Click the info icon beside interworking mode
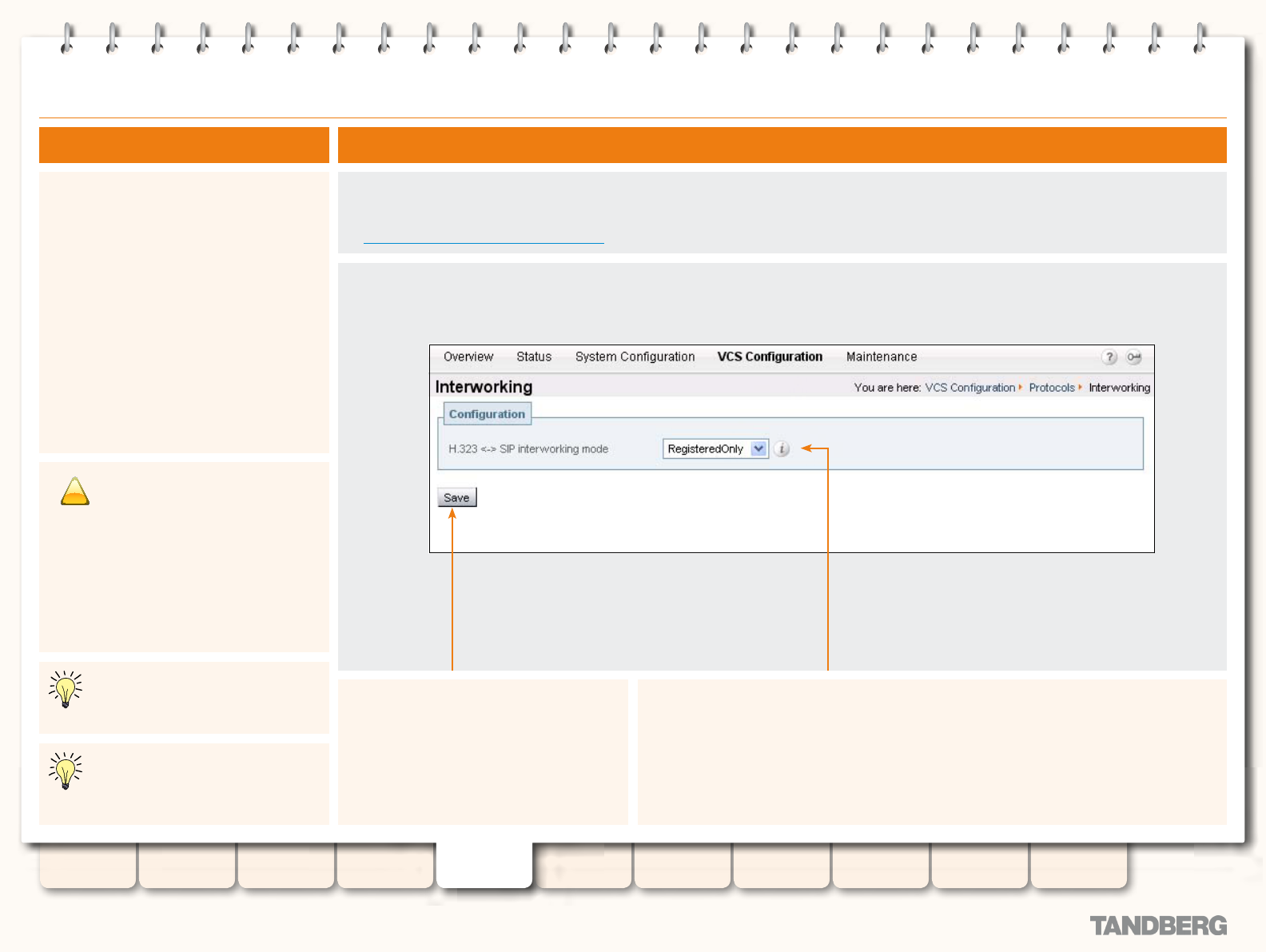This screenshot has height=952, width=1266. [x=782, y=449]
